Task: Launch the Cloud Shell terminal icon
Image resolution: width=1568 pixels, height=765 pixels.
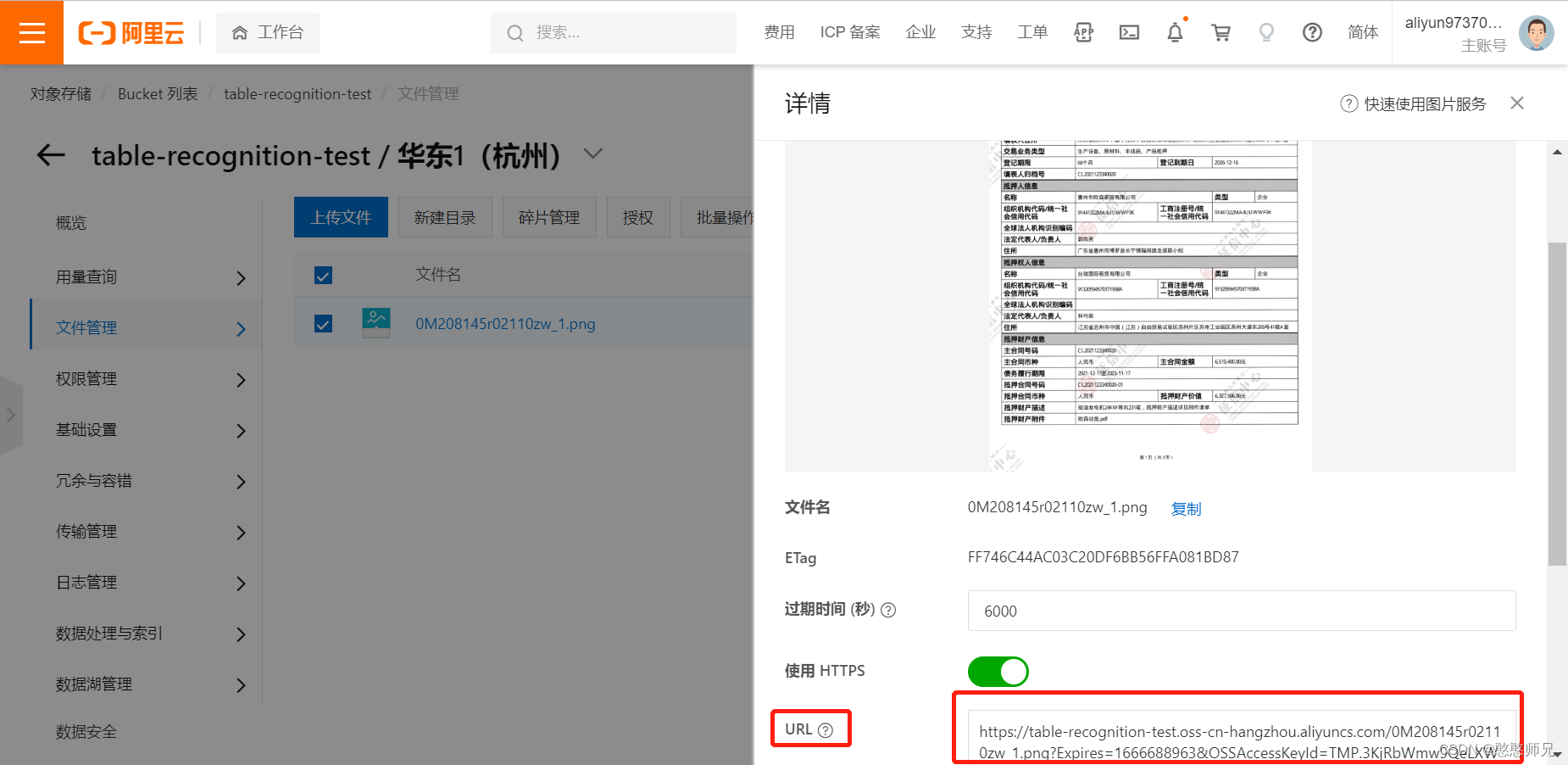Action: pyautogui.click(x=1129, y=32)
